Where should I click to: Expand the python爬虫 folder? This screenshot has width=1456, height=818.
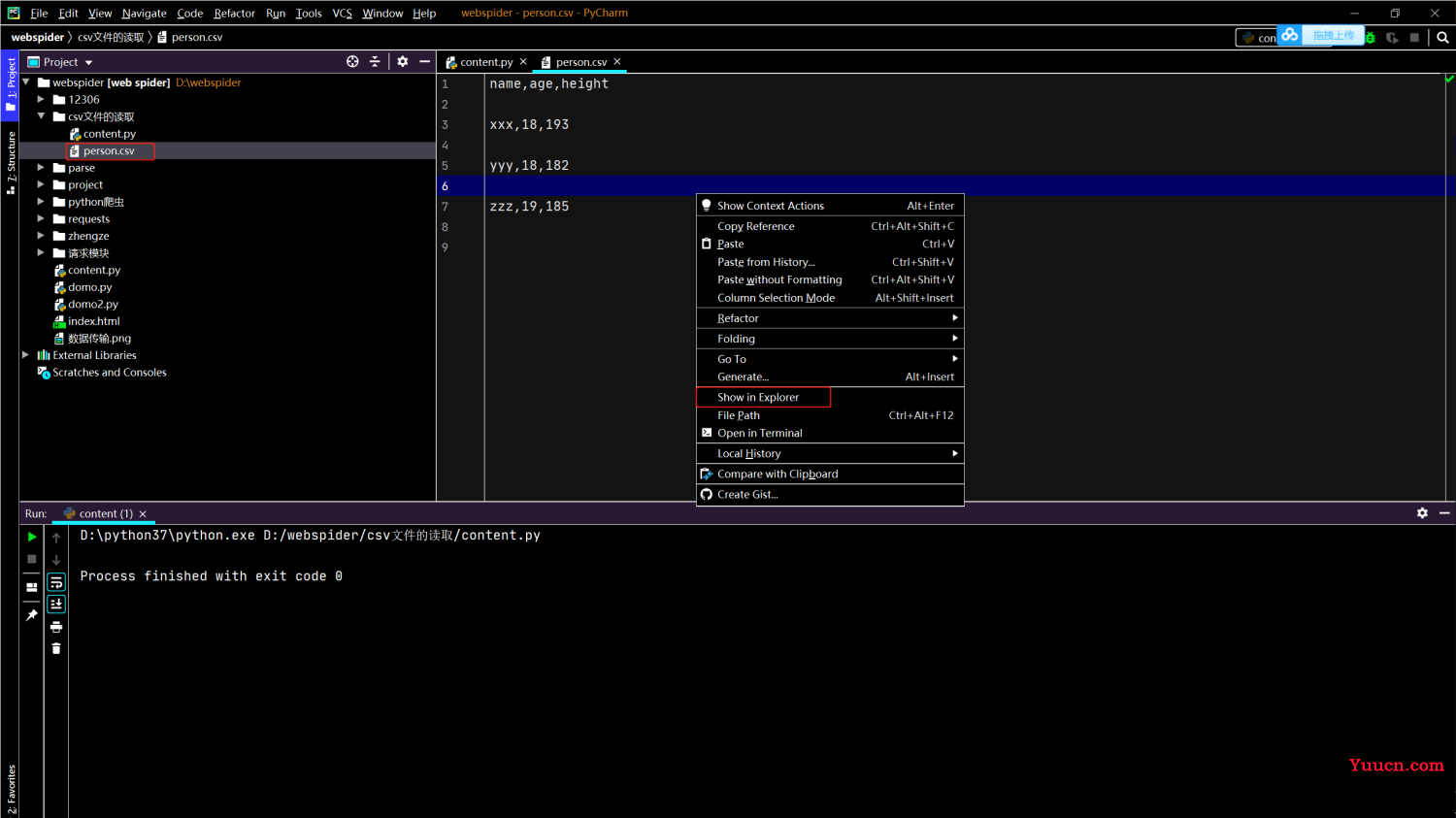click(x=41, y=202)
